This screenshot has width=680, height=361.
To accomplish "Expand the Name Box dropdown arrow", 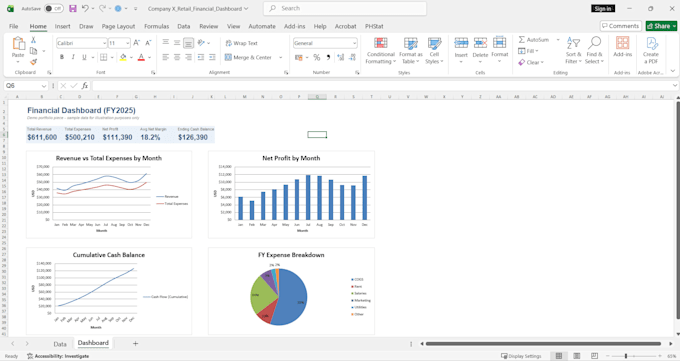I will tap(43, 86).
